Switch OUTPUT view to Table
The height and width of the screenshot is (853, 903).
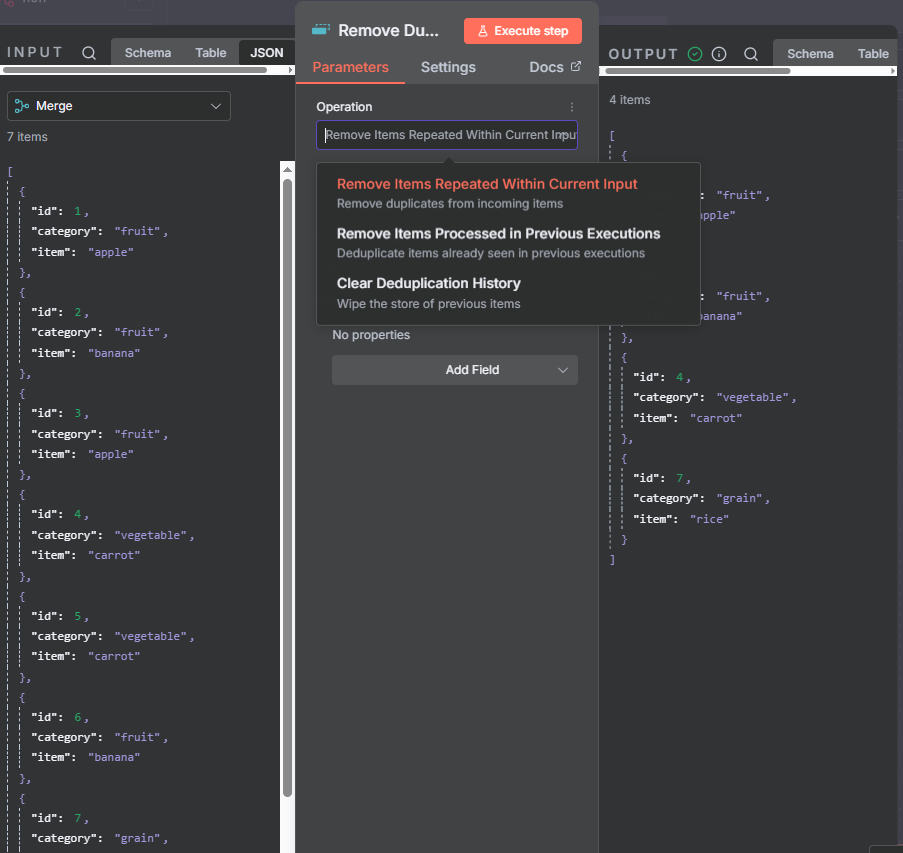pyautogui.click(x=872, y=54)
